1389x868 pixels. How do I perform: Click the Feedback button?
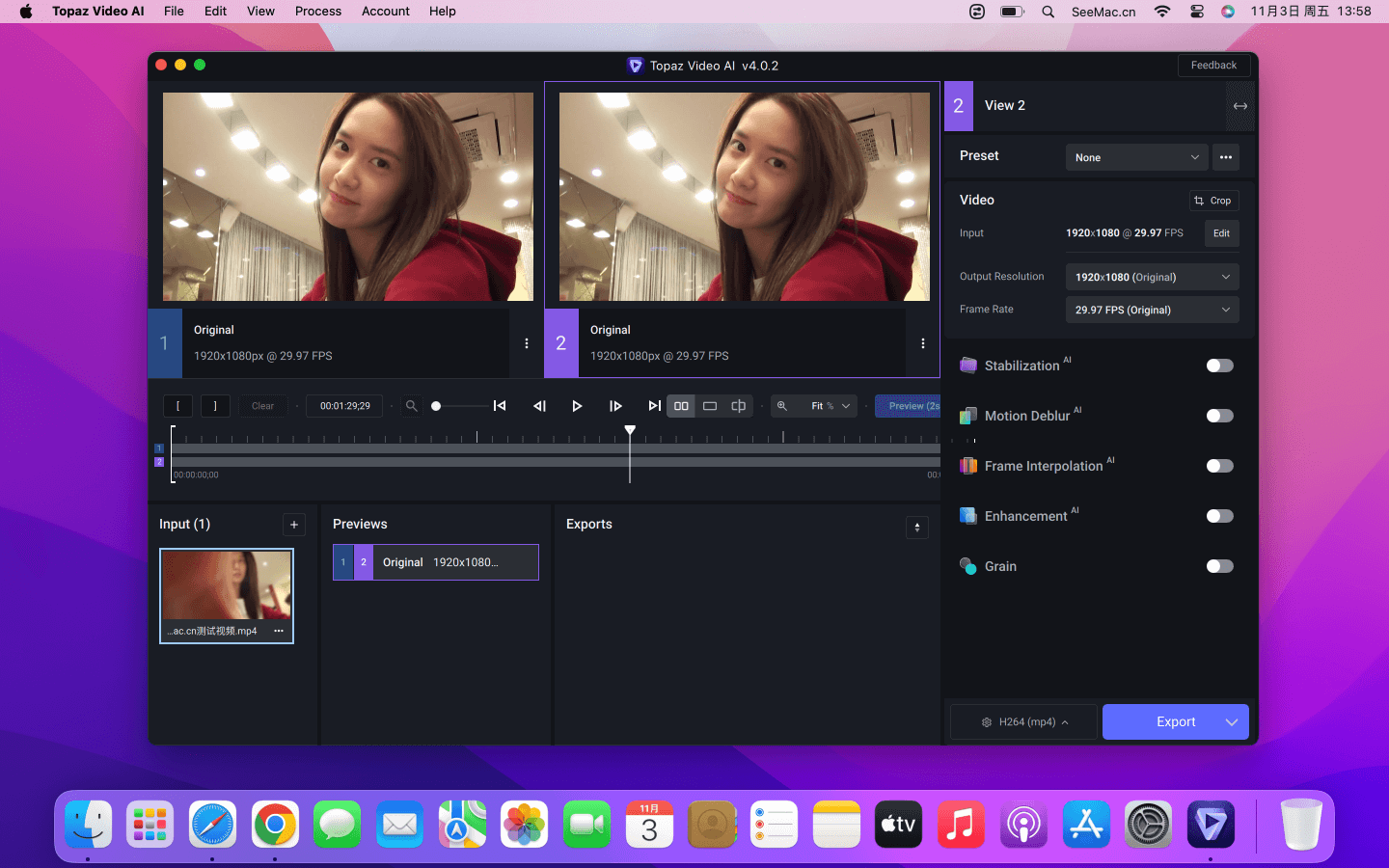click(1213, 66)
